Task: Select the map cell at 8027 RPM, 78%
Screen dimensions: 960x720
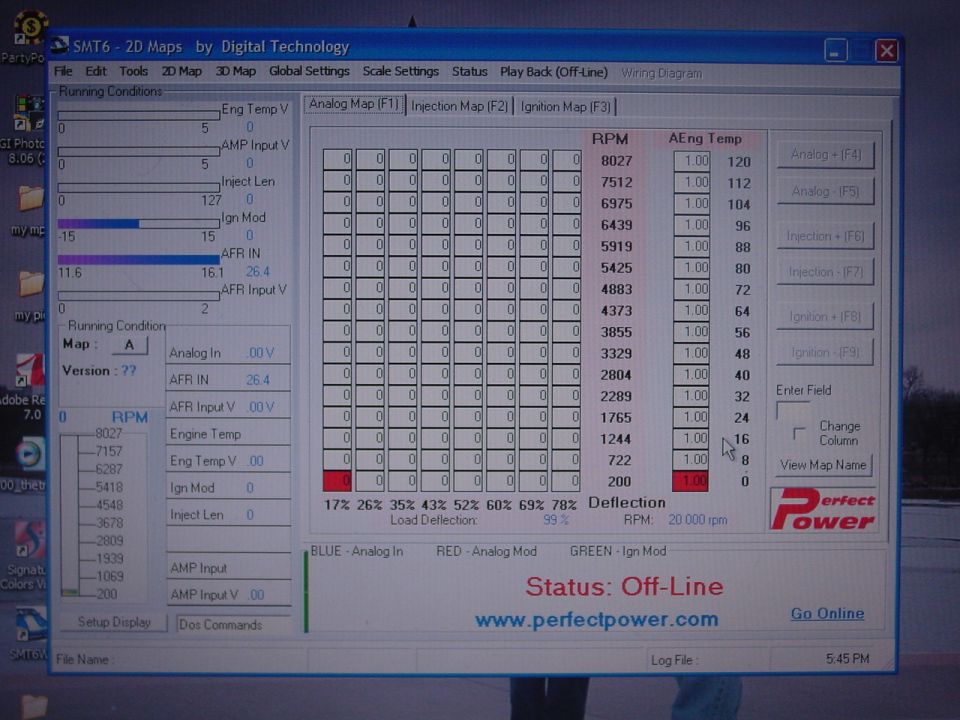Action: tap(567, 160)
